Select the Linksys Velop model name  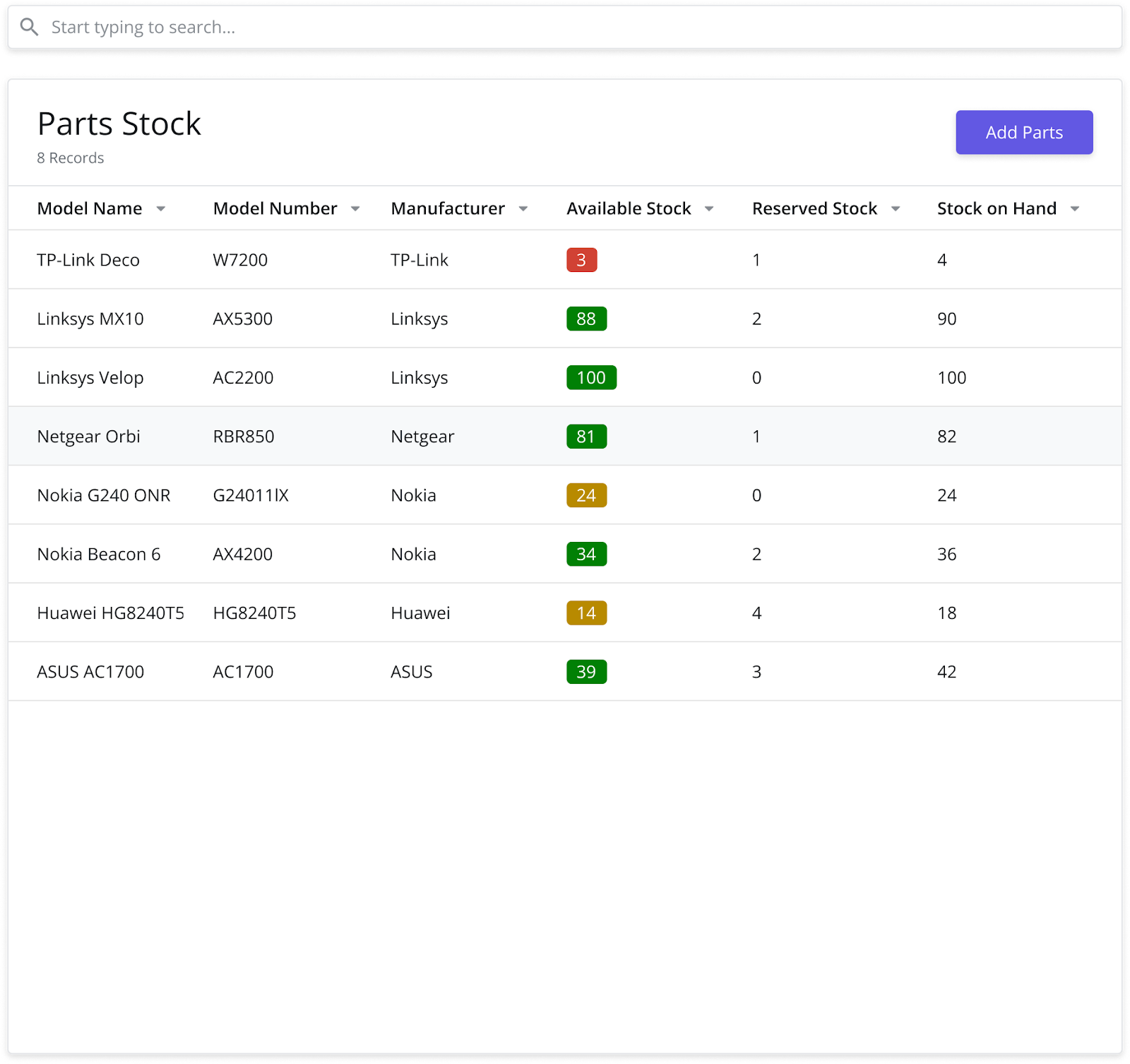90,377
